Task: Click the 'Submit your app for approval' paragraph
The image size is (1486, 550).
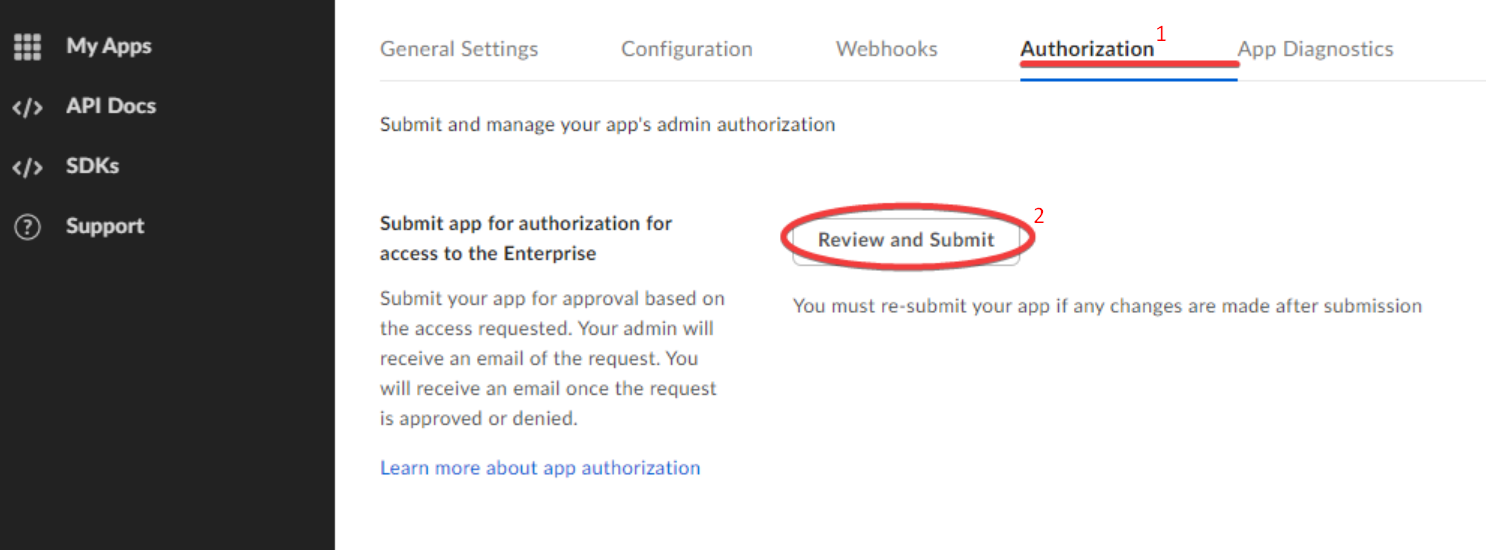Action: pyautogui.click(x=552, y=358)
